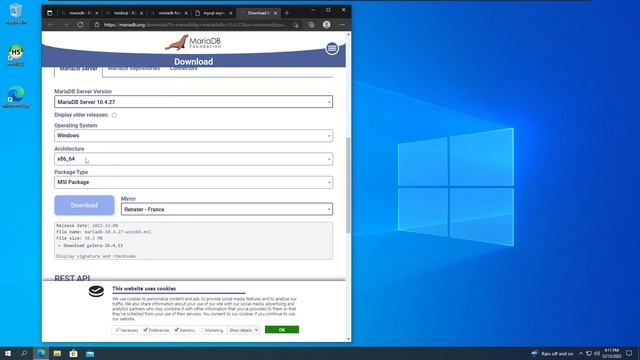Viewport: 640px width, 360px height.
Task: Switch to the MariaDB Repositories tab
Action: click(133, 69)
